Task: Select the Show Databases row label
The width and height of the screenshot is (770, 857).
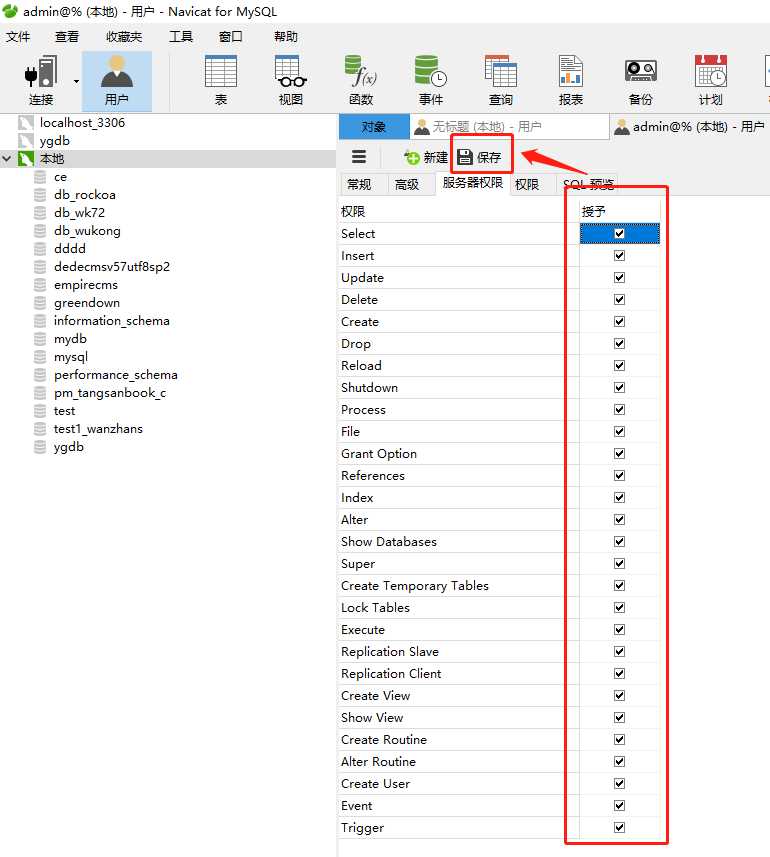Action: coord(389,542)
